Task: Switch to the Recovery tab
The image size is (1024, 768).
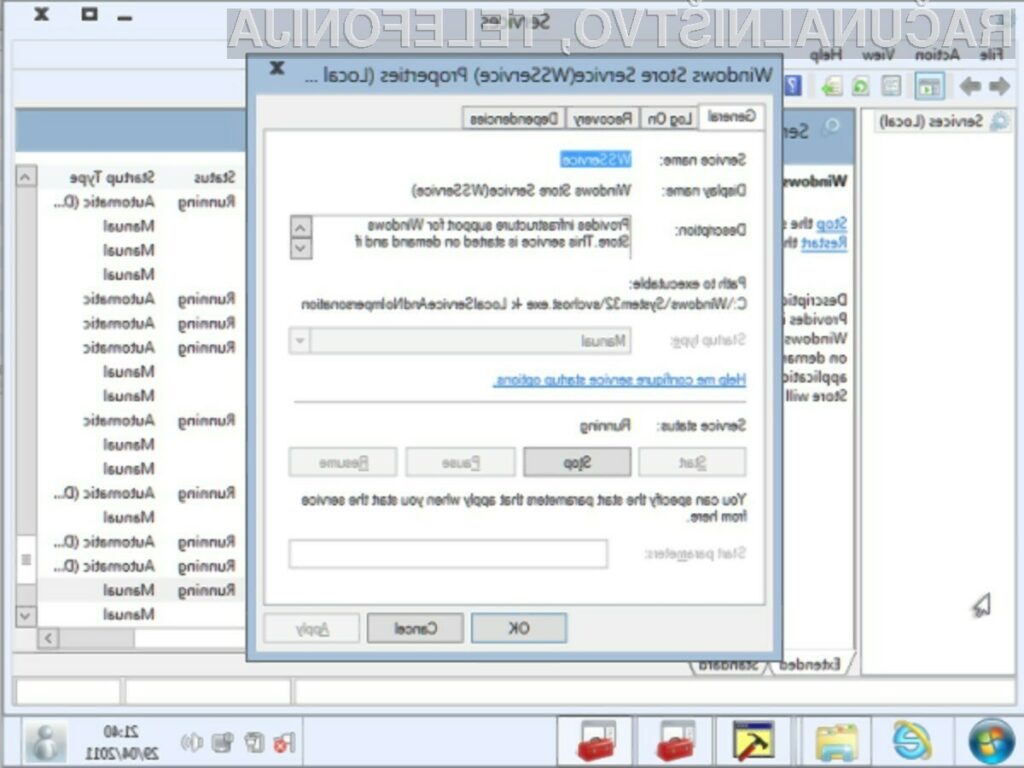Action: [603, 118]
